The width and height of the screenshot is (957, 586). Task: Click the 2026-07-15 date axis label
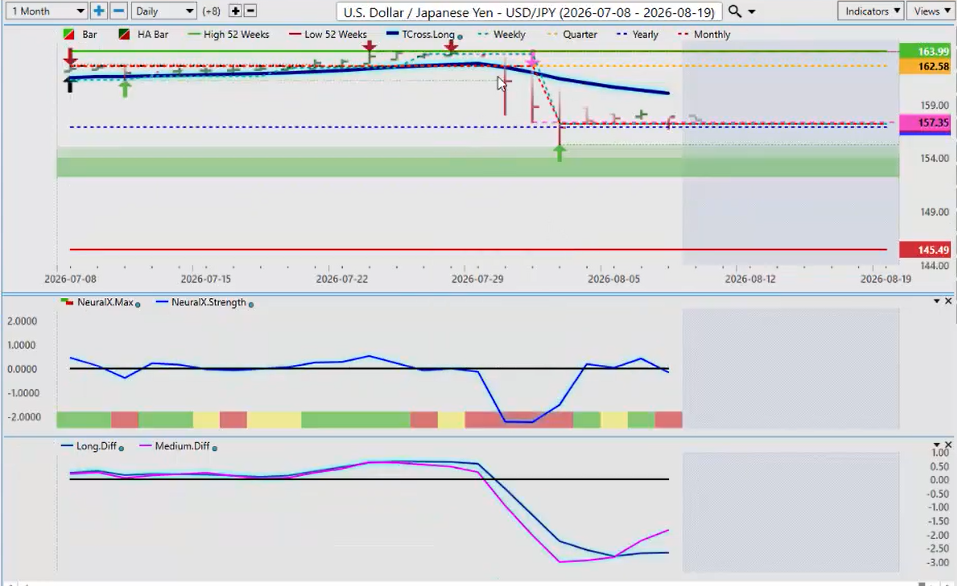[x=206, y=279]
